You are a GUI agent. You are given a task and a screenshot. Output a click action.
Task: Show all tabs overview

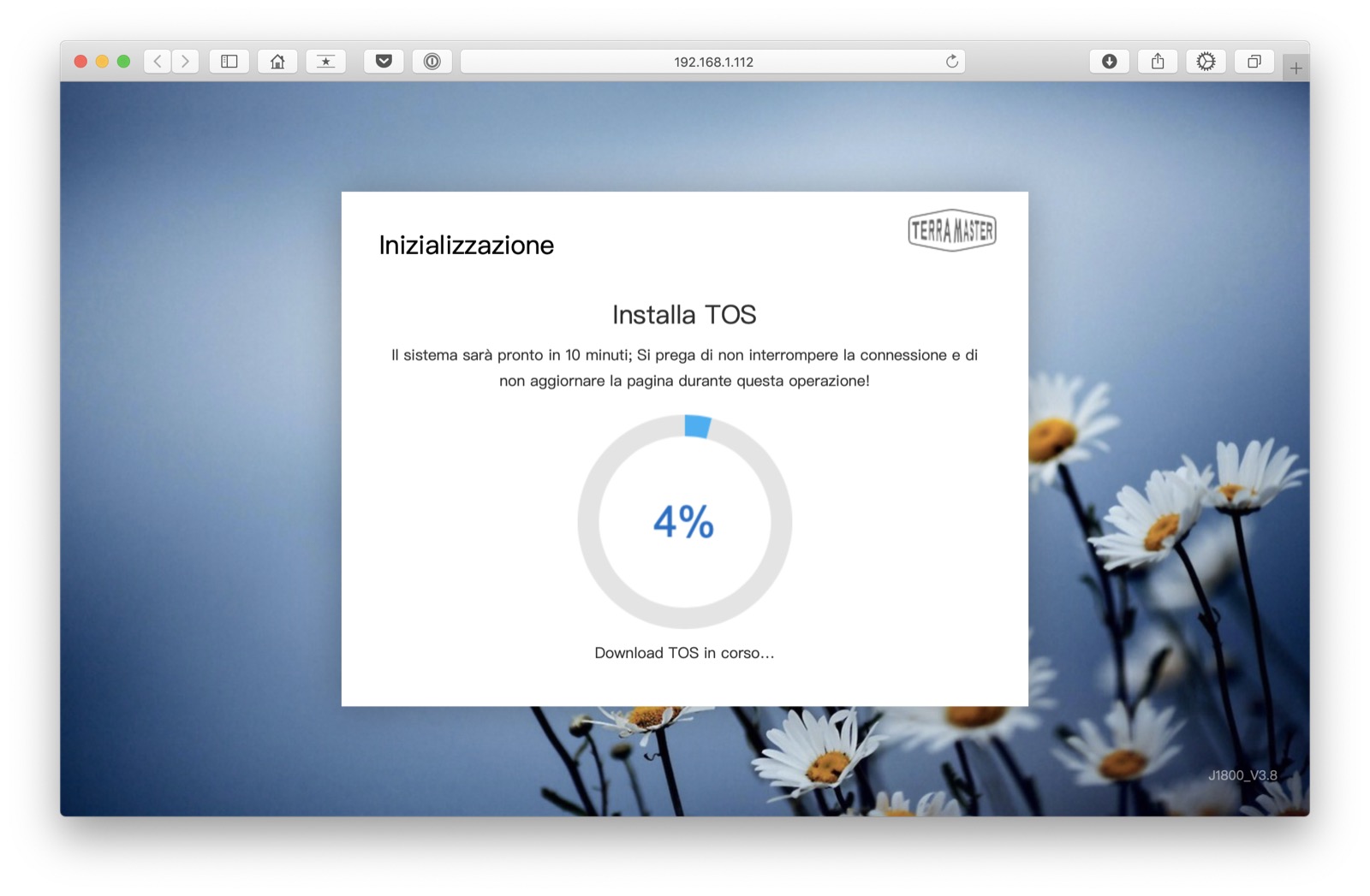point(1254,62)
